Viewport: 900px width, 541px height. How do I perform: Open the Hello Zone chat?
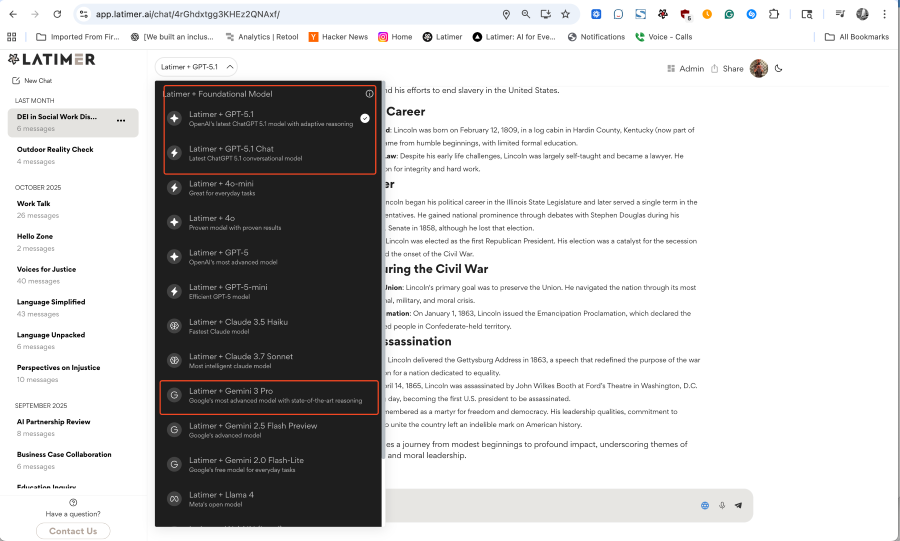tap(73, 242)
